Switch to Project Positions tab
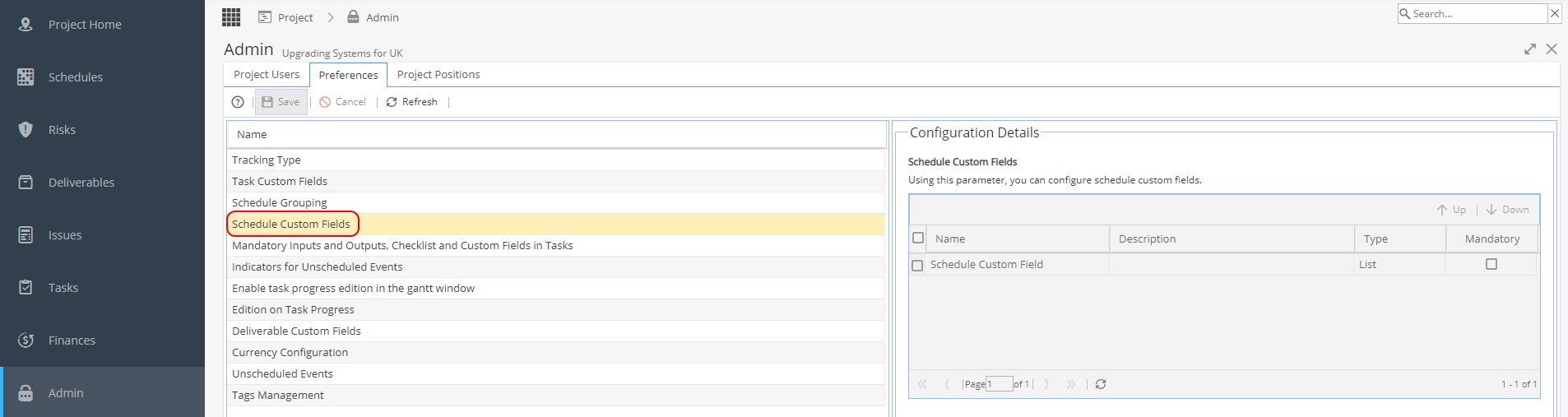Screen dimensions: 1568x417 [x=438, y=74]
